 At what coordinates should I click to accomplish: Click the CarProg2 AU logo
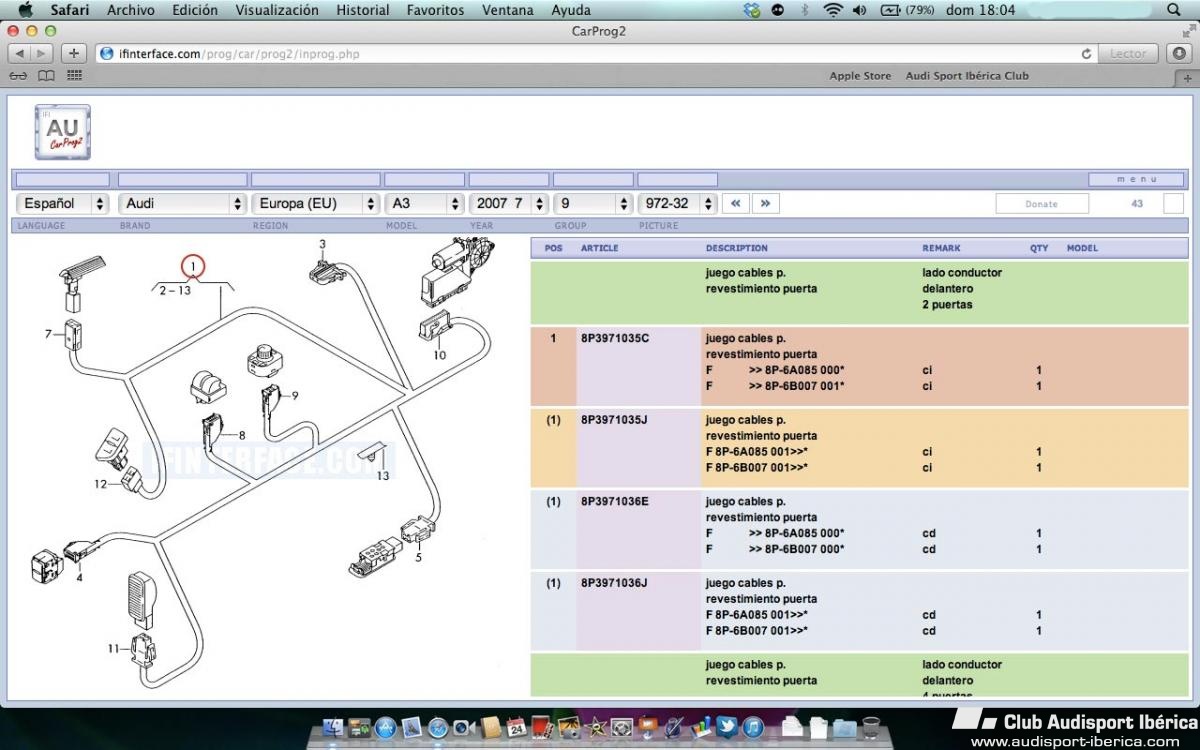[62, 132]
